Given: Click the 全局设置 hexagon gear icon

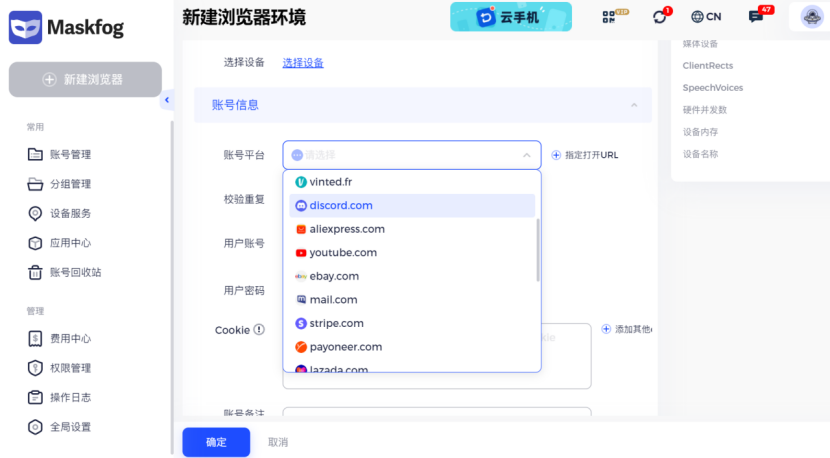Looking at the screenshot, I should tap(35, 427).
